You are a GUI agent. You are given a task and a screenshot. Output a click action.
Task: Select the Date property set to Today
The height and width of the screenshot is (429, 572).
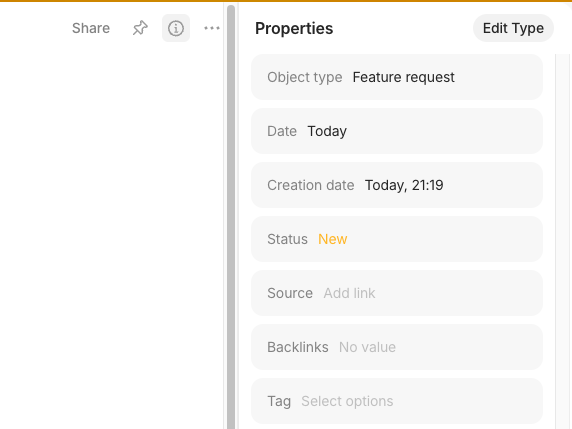tap(397, 131)
